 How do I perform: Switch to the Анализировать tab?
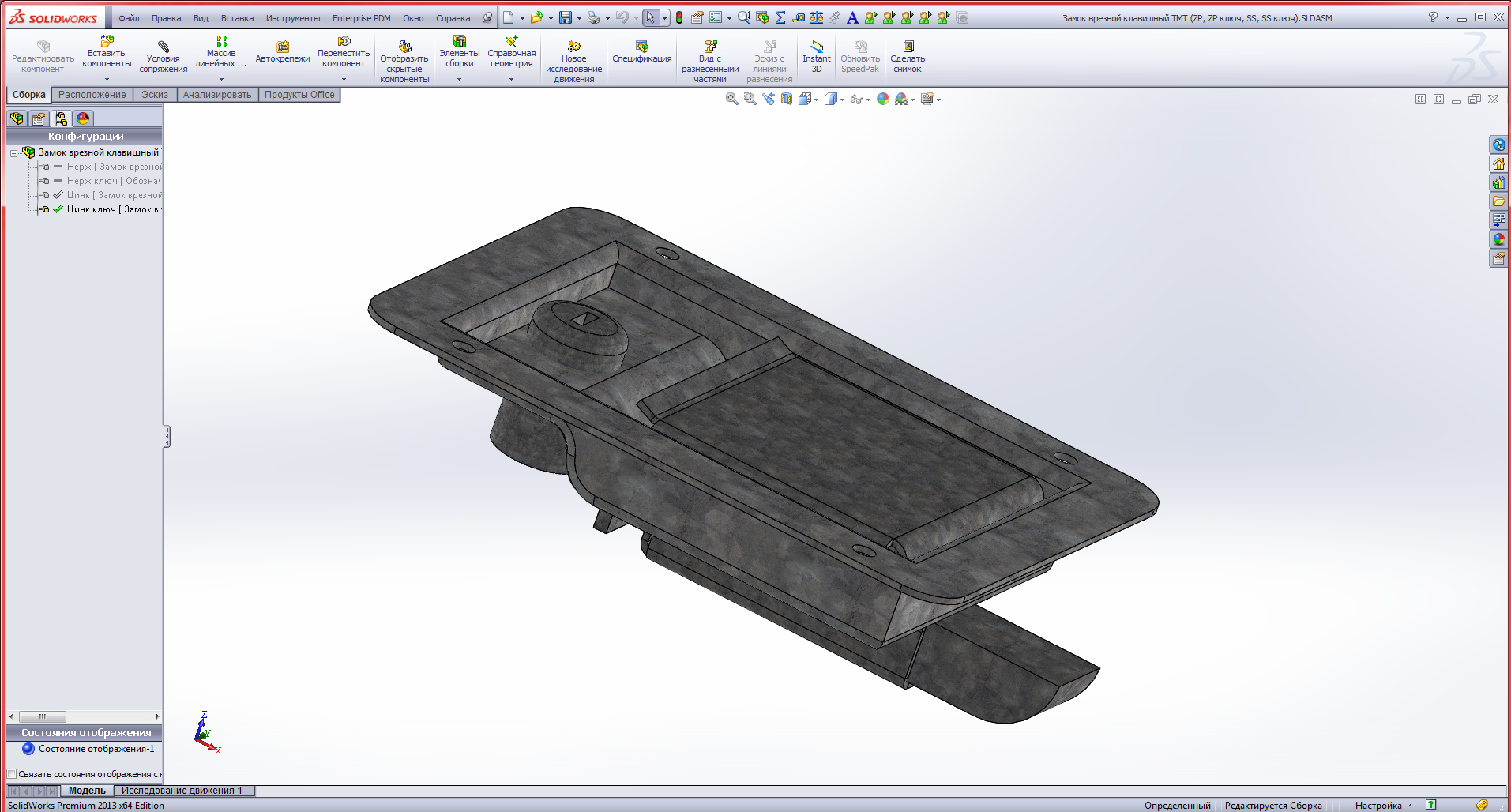pyautogui.click(x=217, y=95)
